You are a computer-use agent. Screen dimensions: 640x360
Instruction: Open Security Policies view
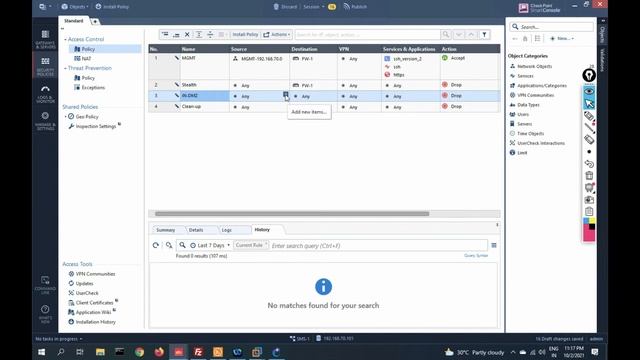(45, 67)
